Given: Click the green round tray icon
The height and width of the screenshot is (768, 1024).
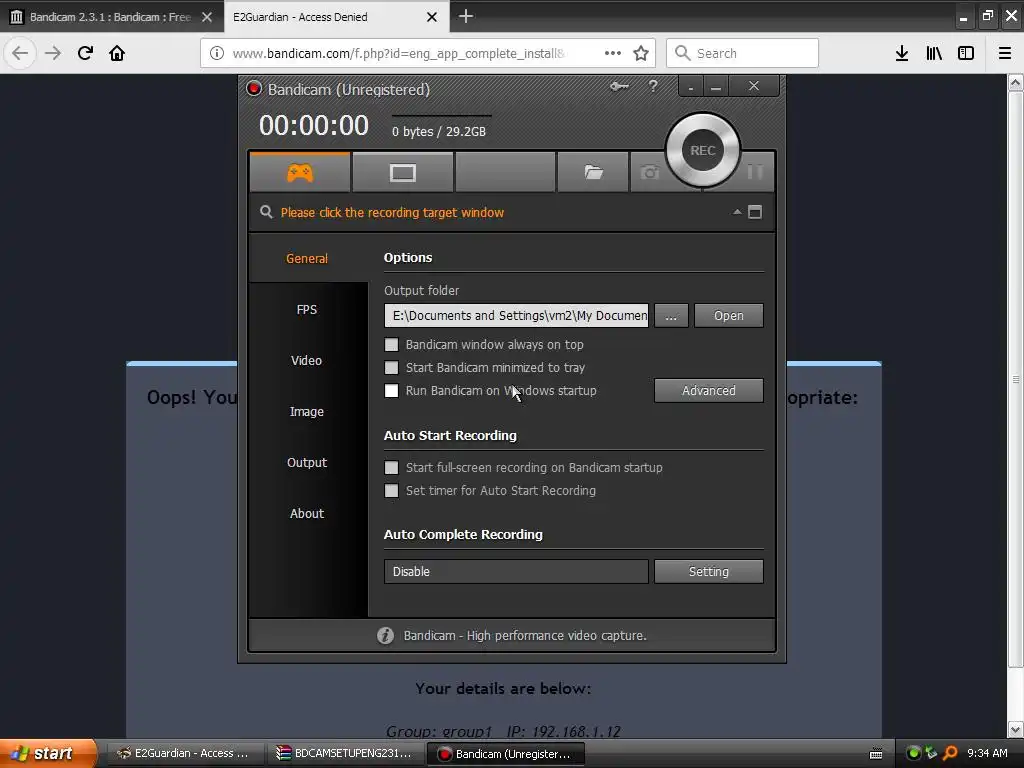Looking at the screenshot, I should point(914,753).
